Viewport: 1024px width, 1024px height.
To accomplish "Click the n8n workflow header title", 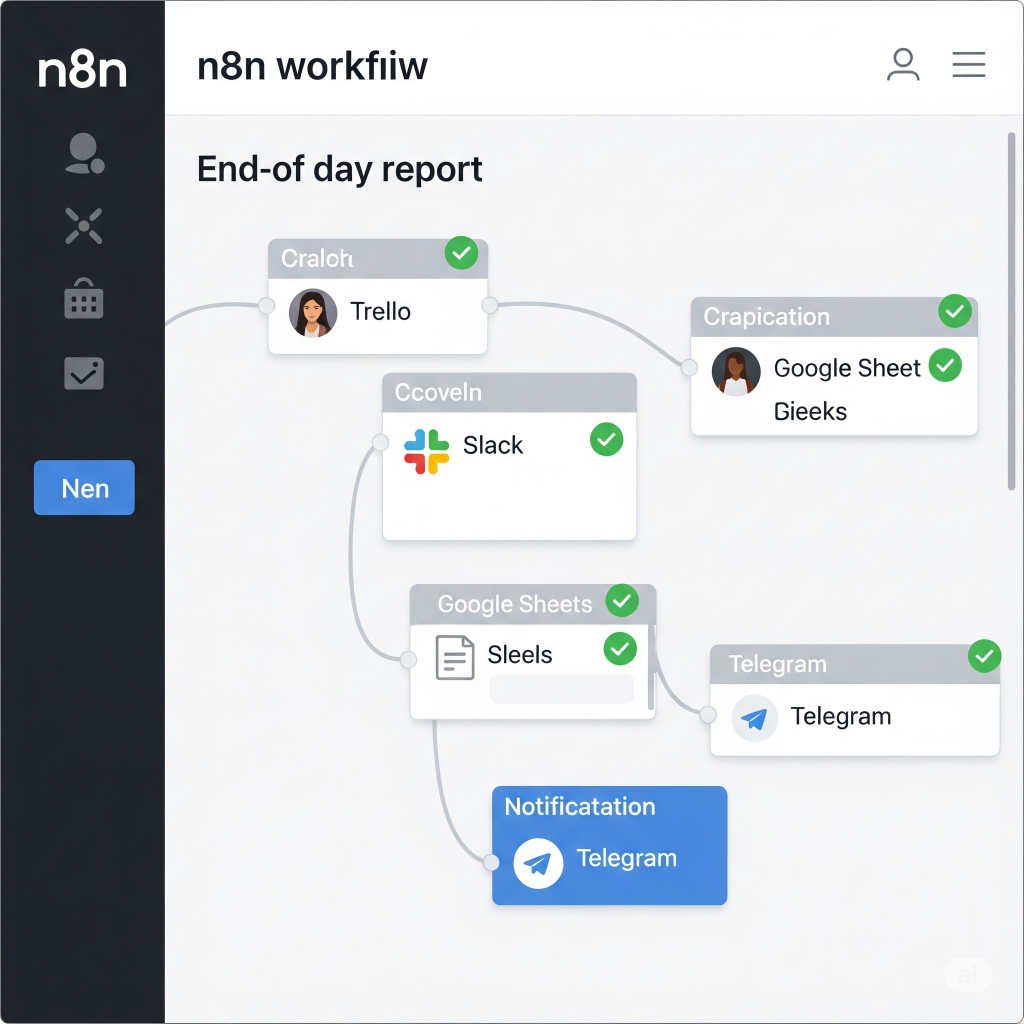I will pos(313,65).
